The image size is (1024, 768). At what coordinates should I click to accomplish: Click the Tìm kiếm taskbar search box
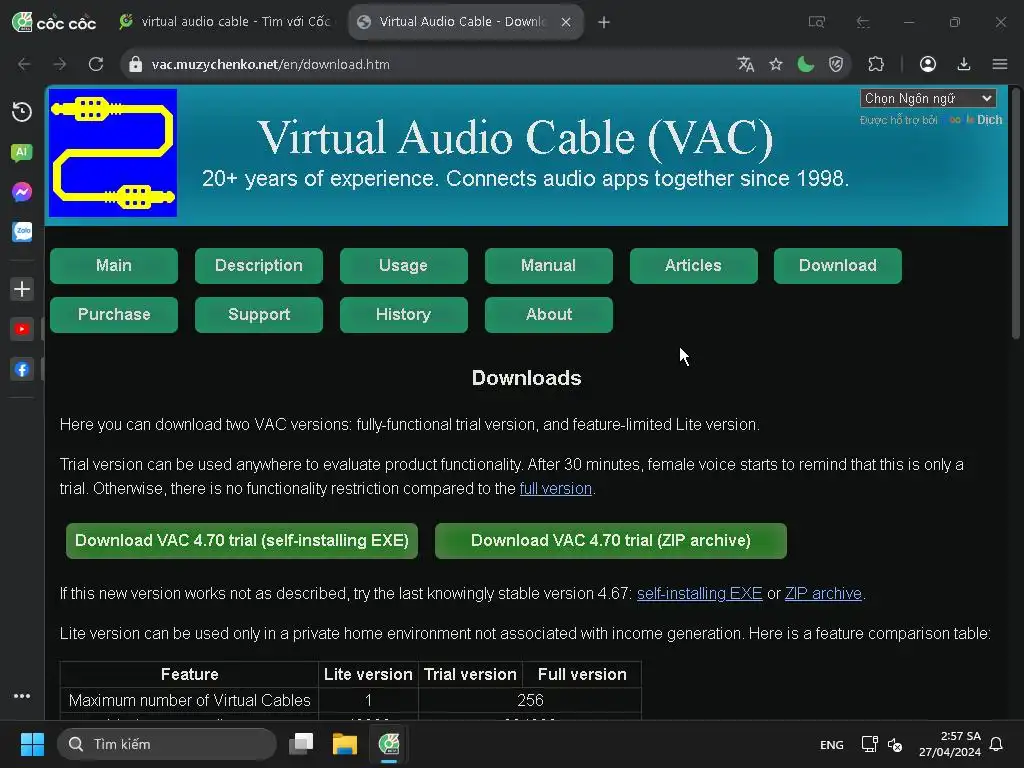167,744
